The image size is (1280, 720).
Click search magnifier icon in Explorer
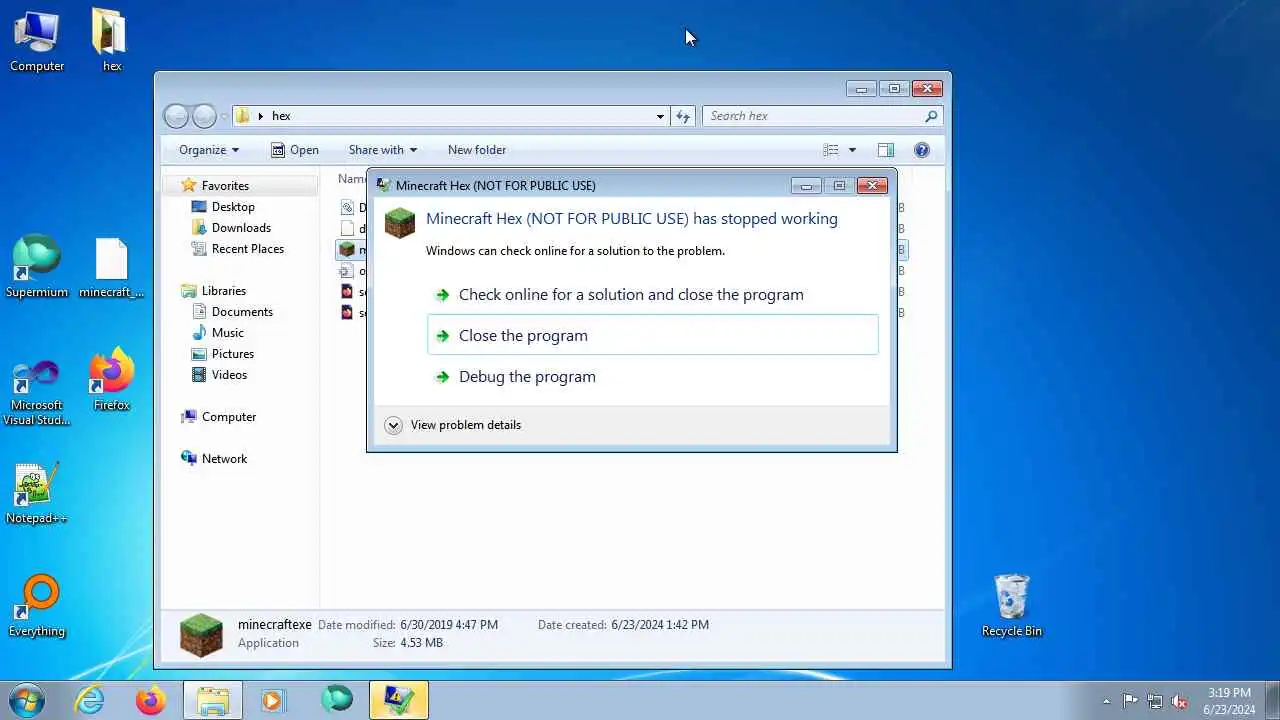(931, 116)
